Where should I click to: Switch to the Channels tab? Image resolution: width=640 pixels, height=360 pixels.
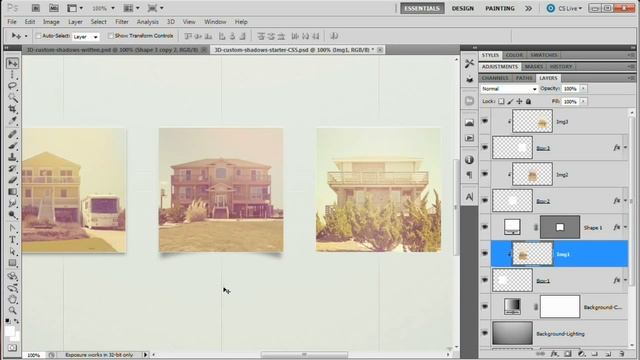tap(495, 78)
